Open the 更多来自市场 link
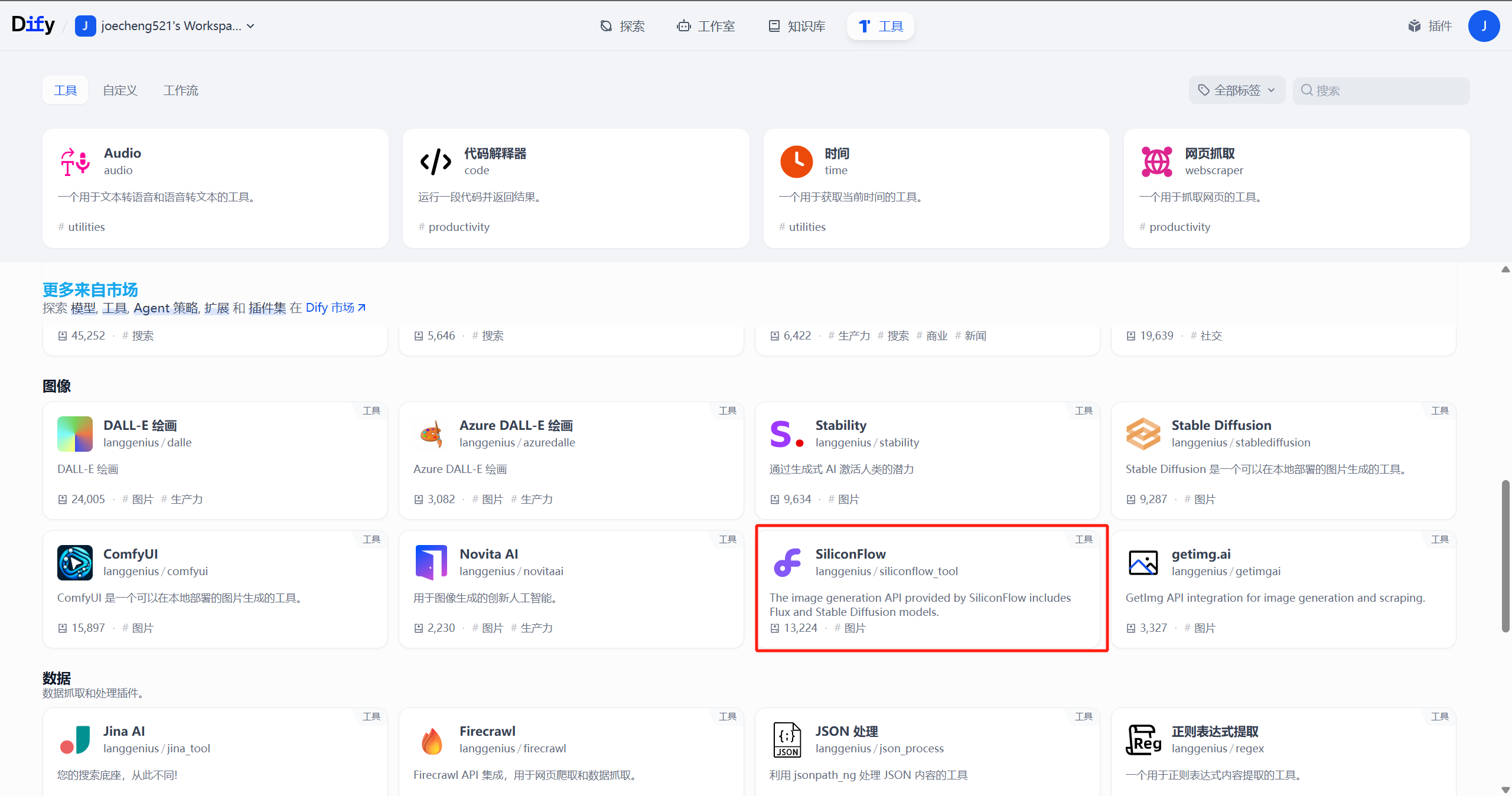This screenshot has width=1512, height=796. click(x=90, y=289)
